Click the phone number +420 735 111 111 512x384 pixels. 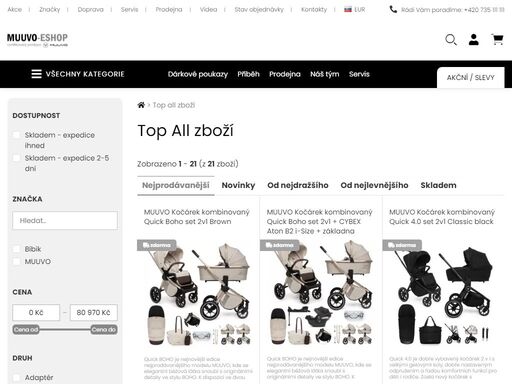click(x=484, y=10)
